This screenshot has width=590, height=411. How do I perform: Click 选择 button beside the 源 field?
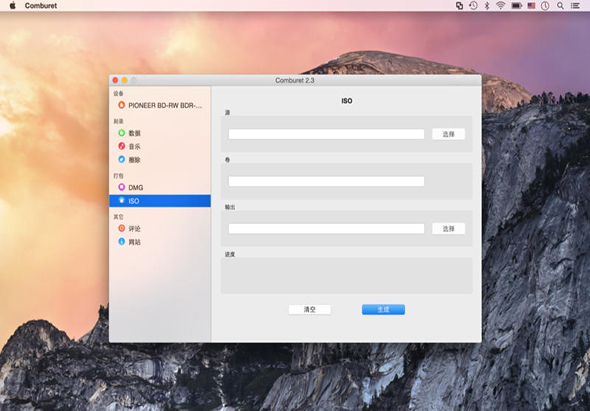[x=449, y=134]
